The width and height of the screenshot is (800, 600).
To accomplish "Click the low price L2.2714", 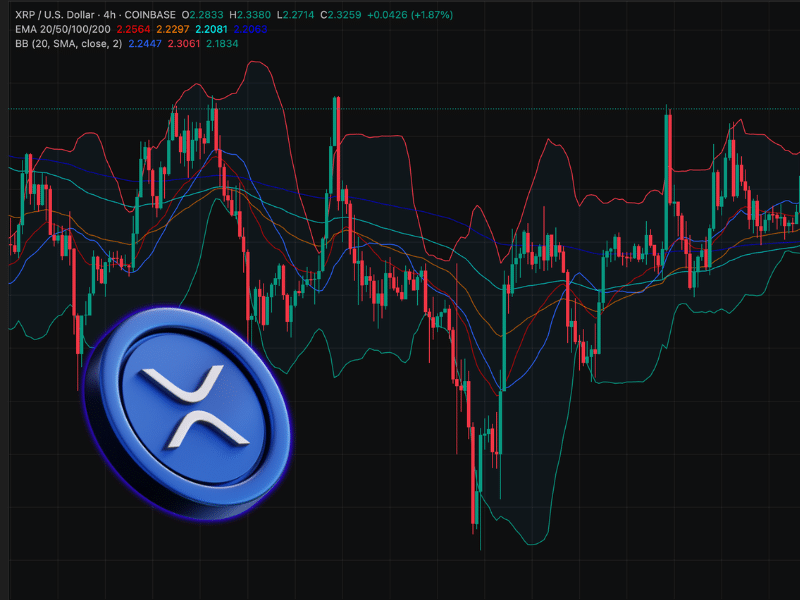I will (x=295, y=15).
